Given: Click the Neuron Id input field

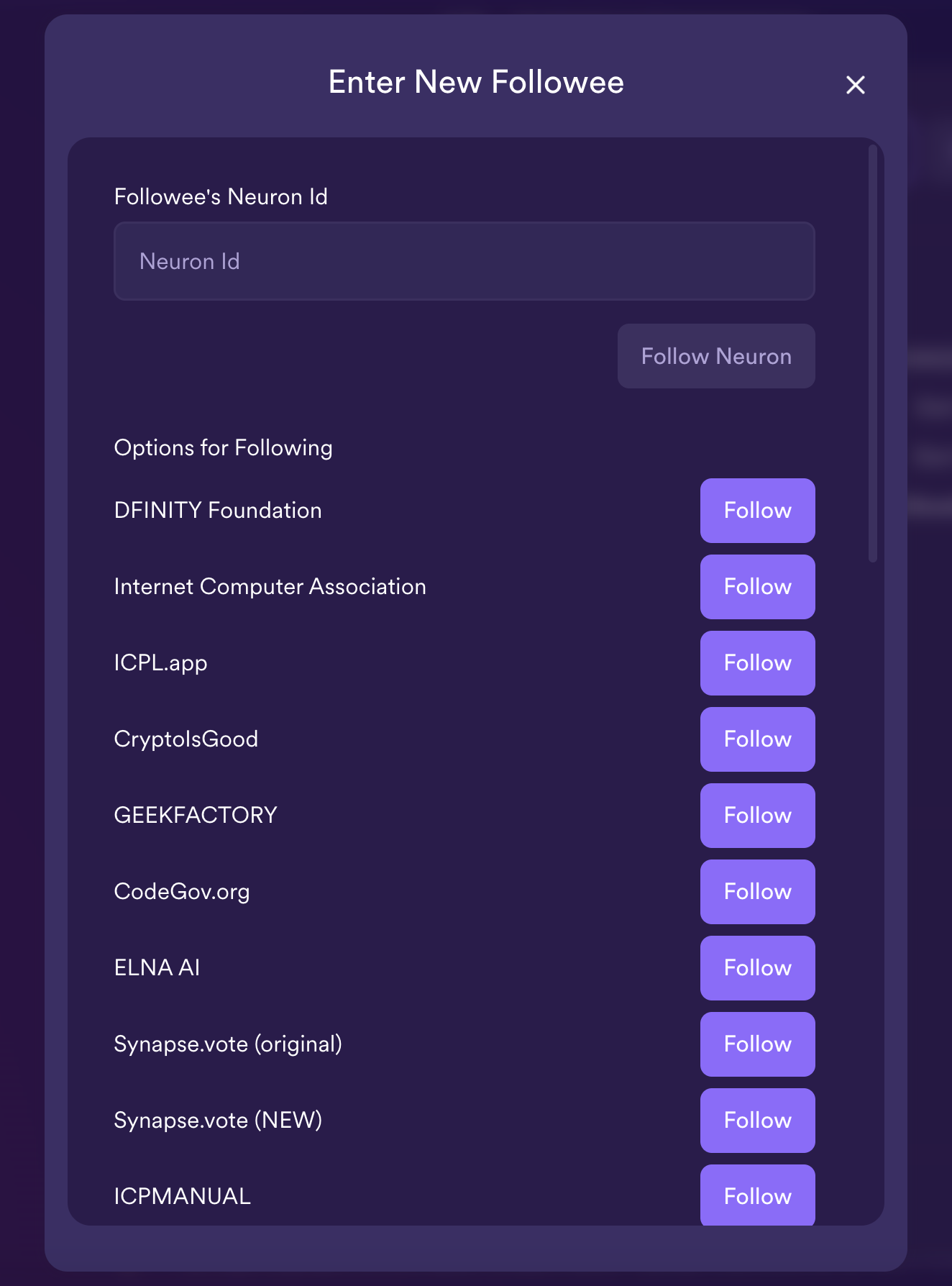Looking at the screenshot, I should pyautogui.click(x=464, y=261).
